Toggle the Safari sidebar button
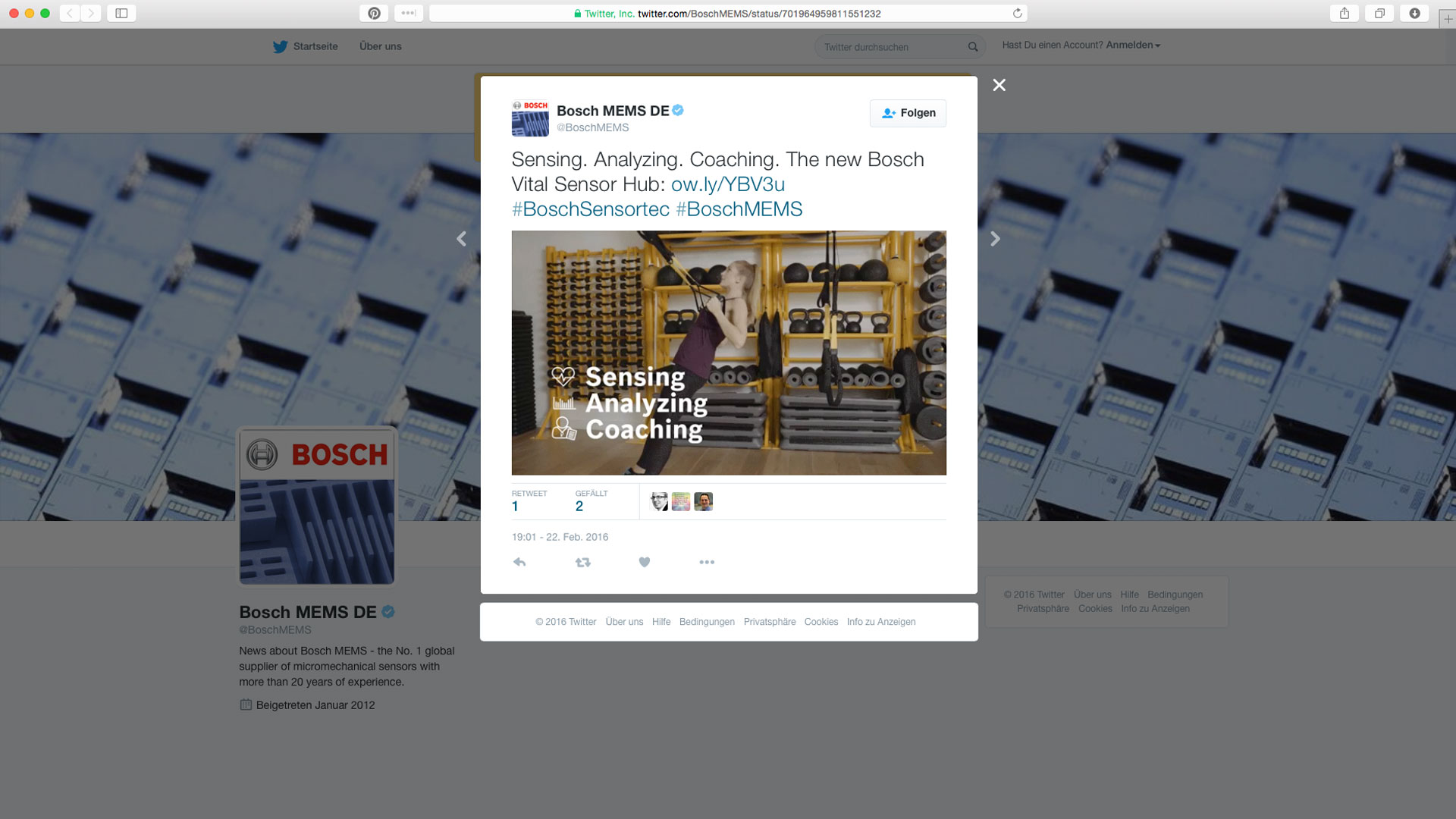1456x819 pixels. pos(121,13)
